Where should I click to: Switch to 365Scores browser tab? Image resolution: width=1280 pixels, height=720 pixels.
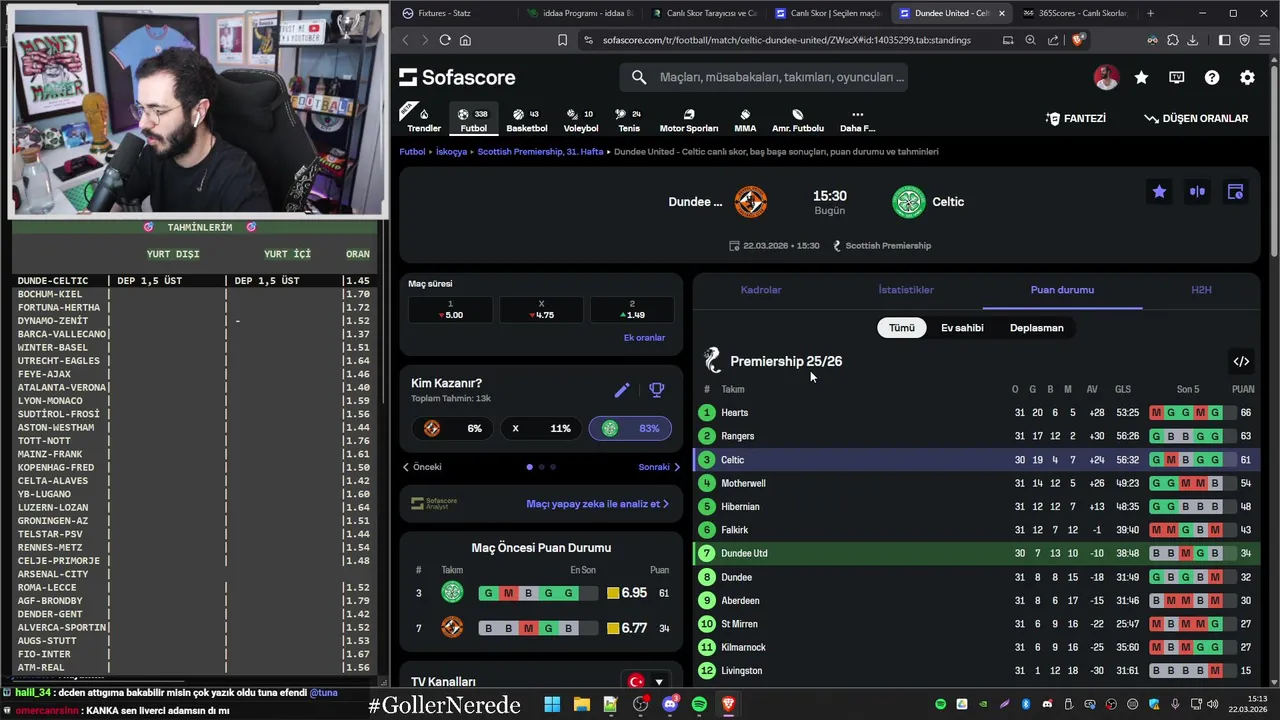[1079, 13]
